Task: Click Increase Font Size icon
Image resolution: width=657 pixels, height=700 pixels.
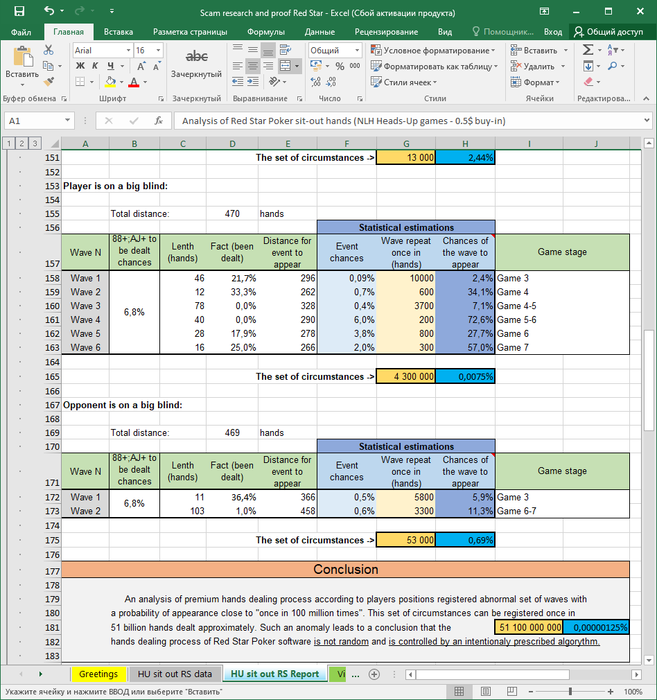Action: point(141,67)
